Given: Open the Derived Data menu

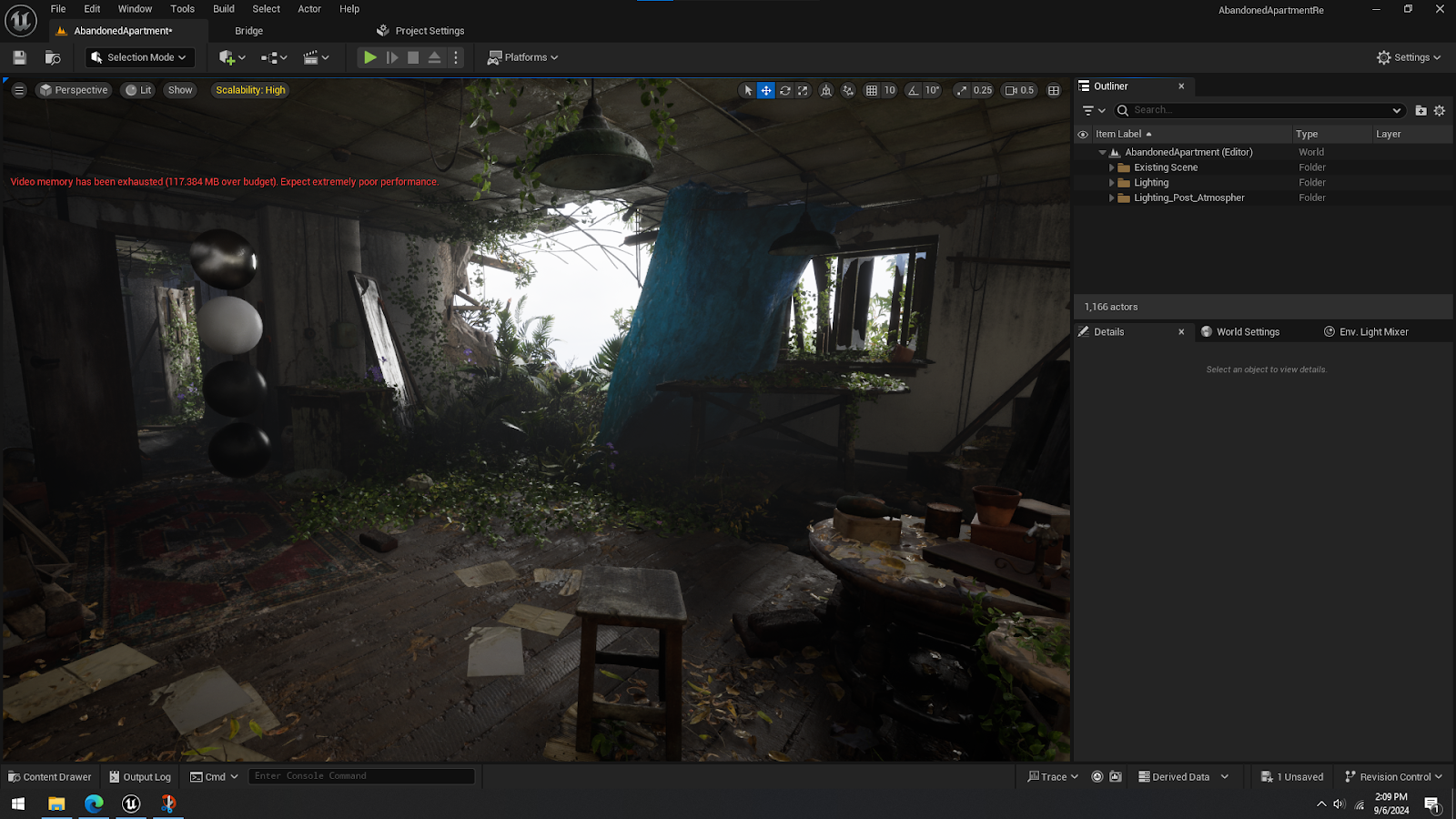Looking at the screenshot, I should click(1183, 777).
